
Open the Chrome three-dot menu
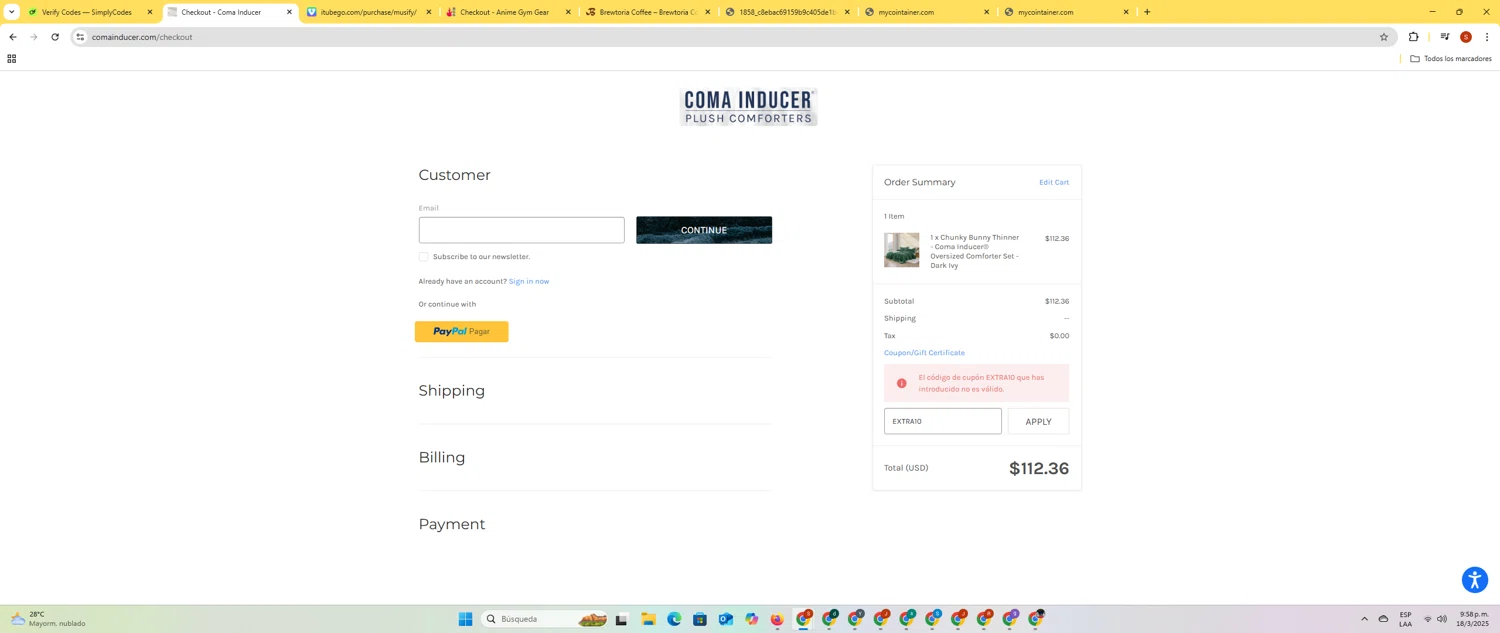[1487, 37]
